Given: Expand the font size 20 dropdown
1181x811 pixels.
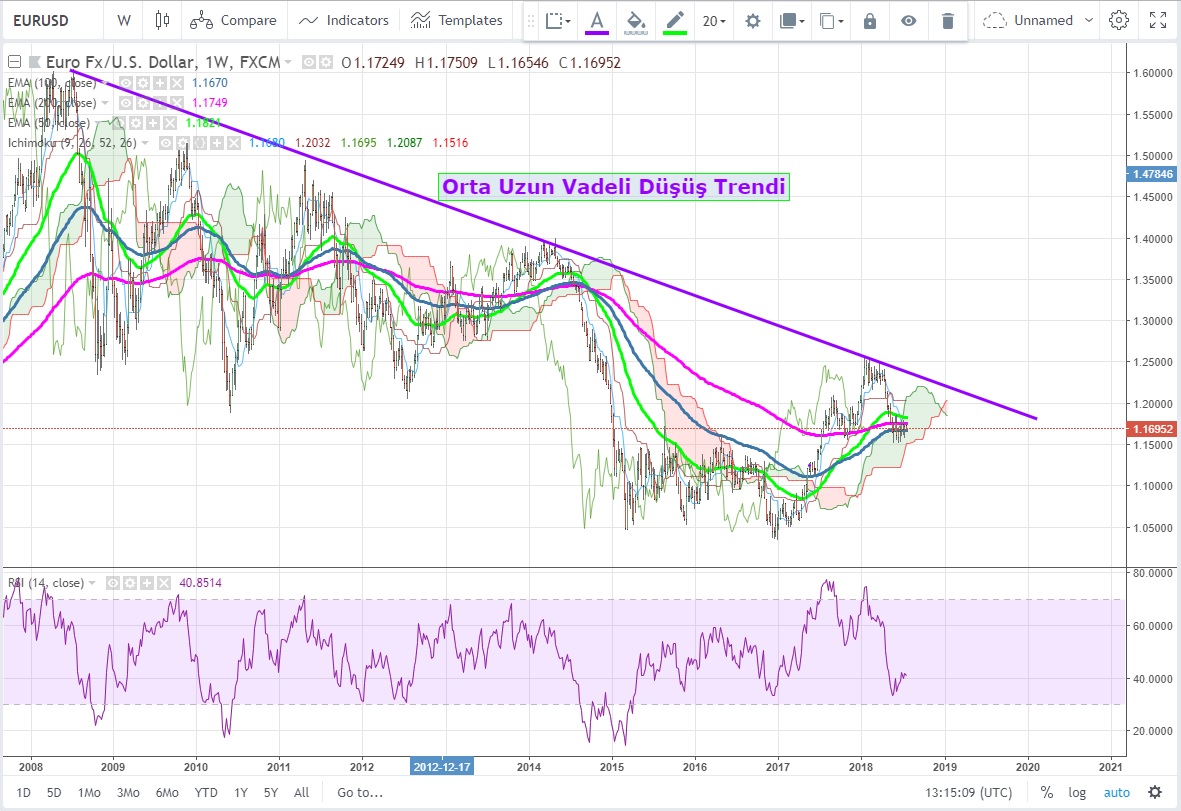Looking at the screenshot, I should [x=714, y=20].
